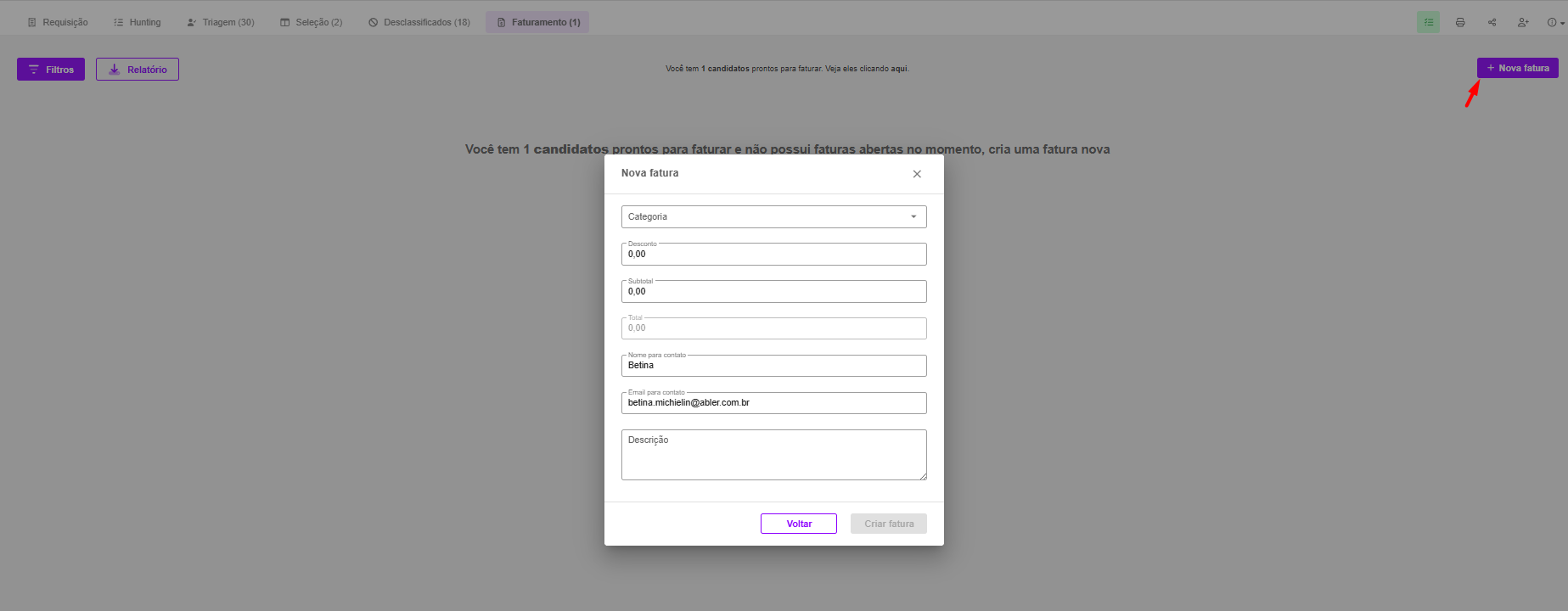
Task: Click the add user icon
Action: [x=1523, y=22]
